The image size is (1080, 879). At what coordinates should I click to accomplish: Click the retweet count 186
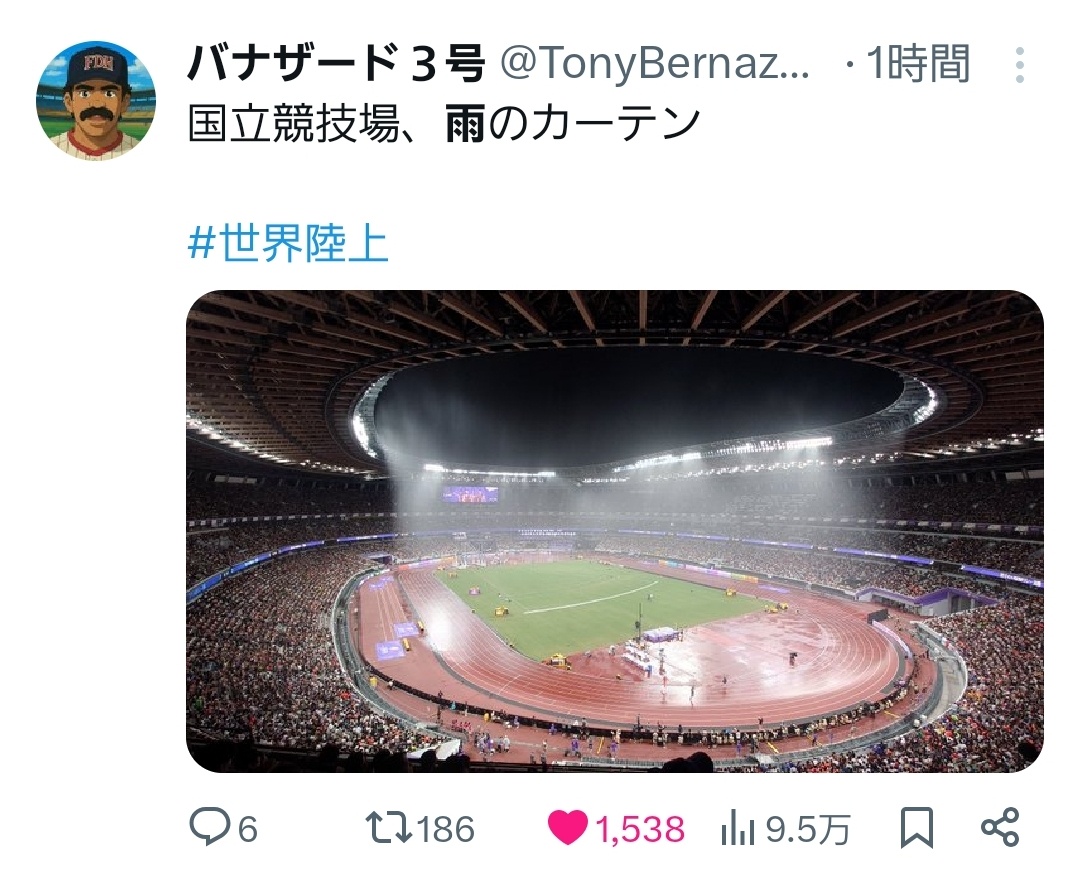(x=445, y=829)
